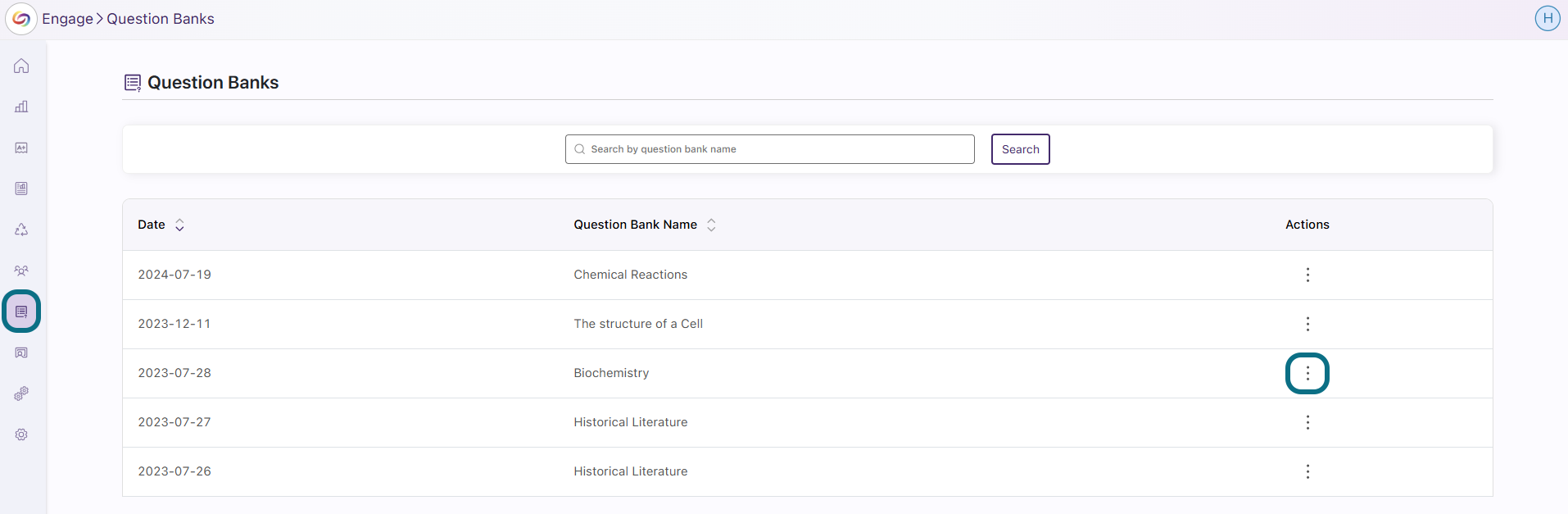The width and height of the screenshot is (1568, 514).
Task: Select Historical Literature dated 2023-07-27
Action: 631,422
